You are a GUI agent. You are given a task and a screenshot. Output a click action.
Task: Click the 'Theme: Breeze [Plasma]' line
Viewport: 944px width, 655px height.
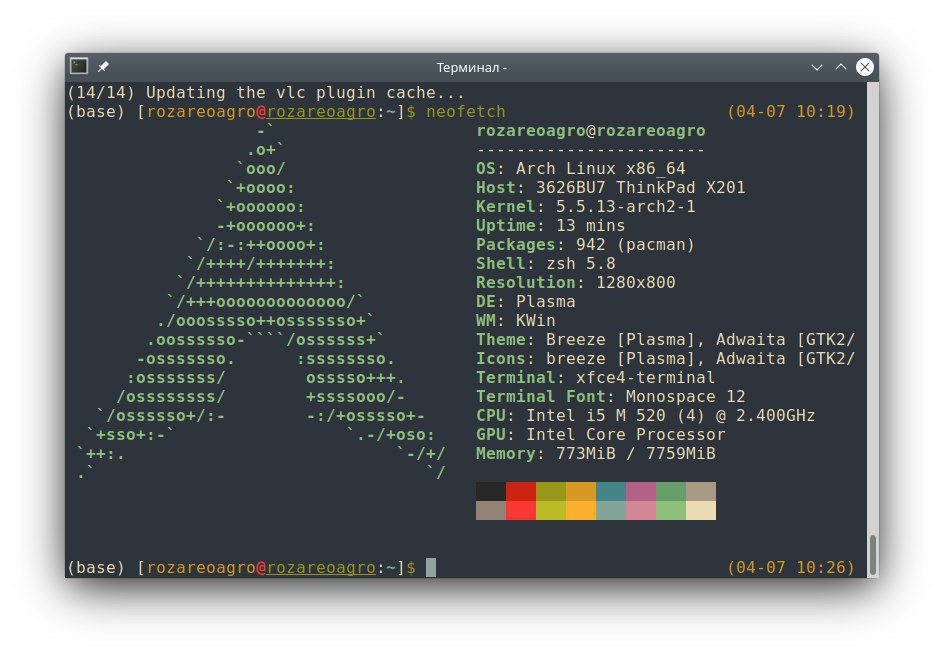(x=665, y=340)
